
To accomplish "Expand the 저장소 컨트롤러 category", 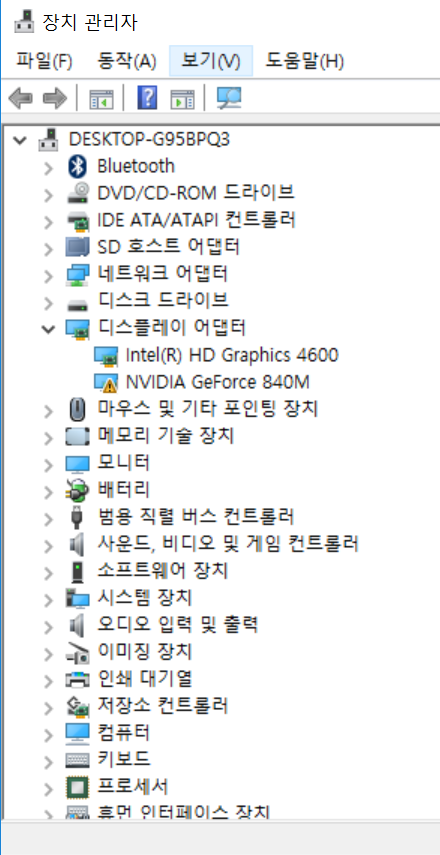I will [x=49, y=707].
